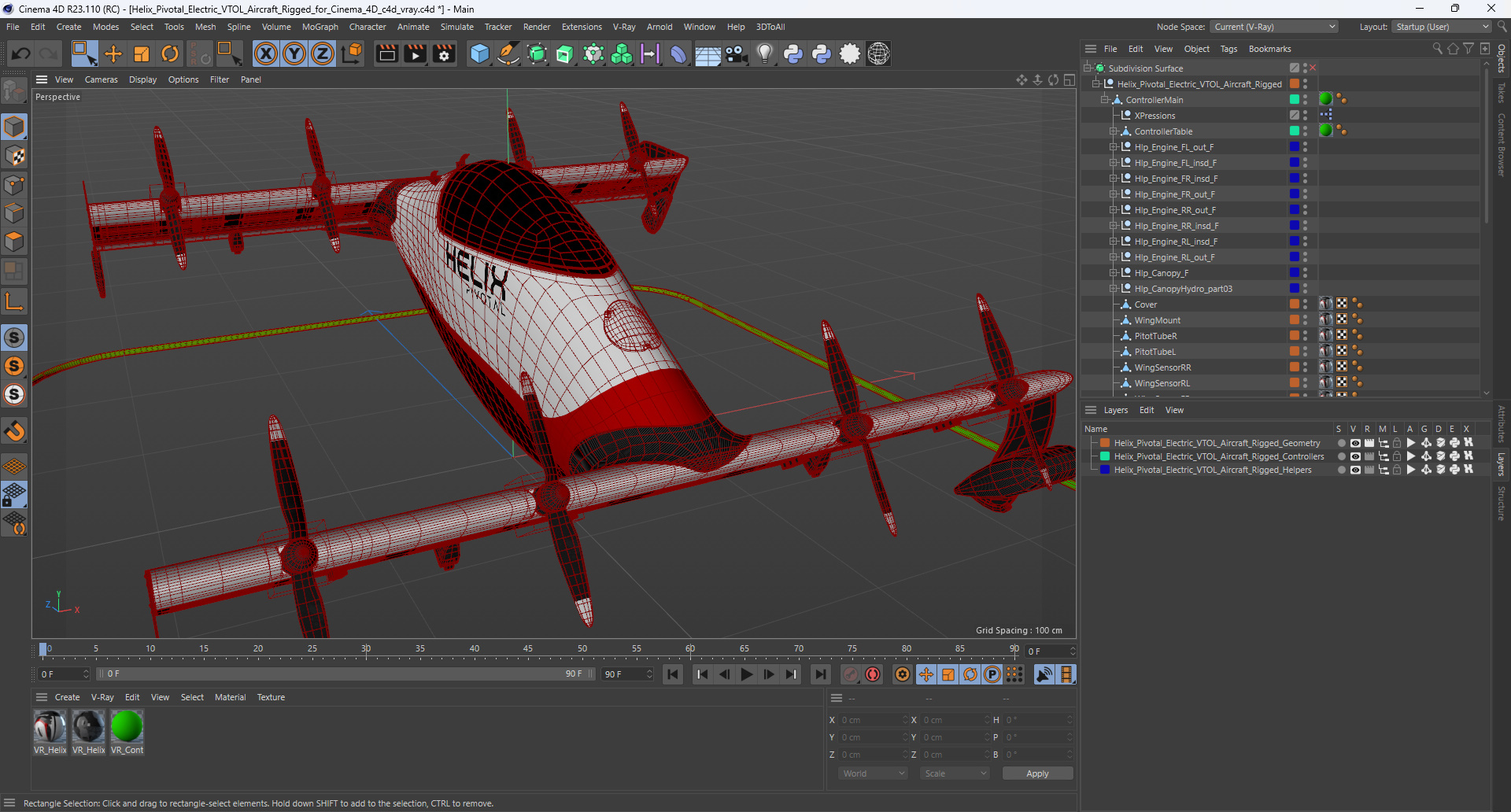Go to start of timeline
Screen dimensions: 1511x812
tap(673, 674)
